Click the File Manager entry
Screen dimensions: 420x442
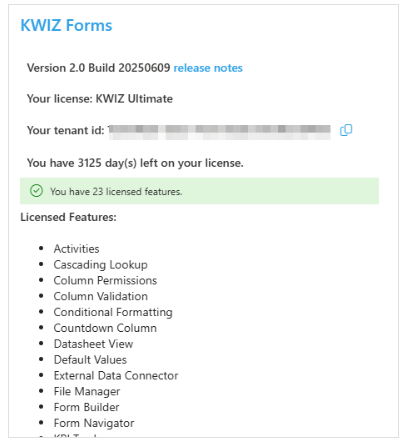point(87,392)
